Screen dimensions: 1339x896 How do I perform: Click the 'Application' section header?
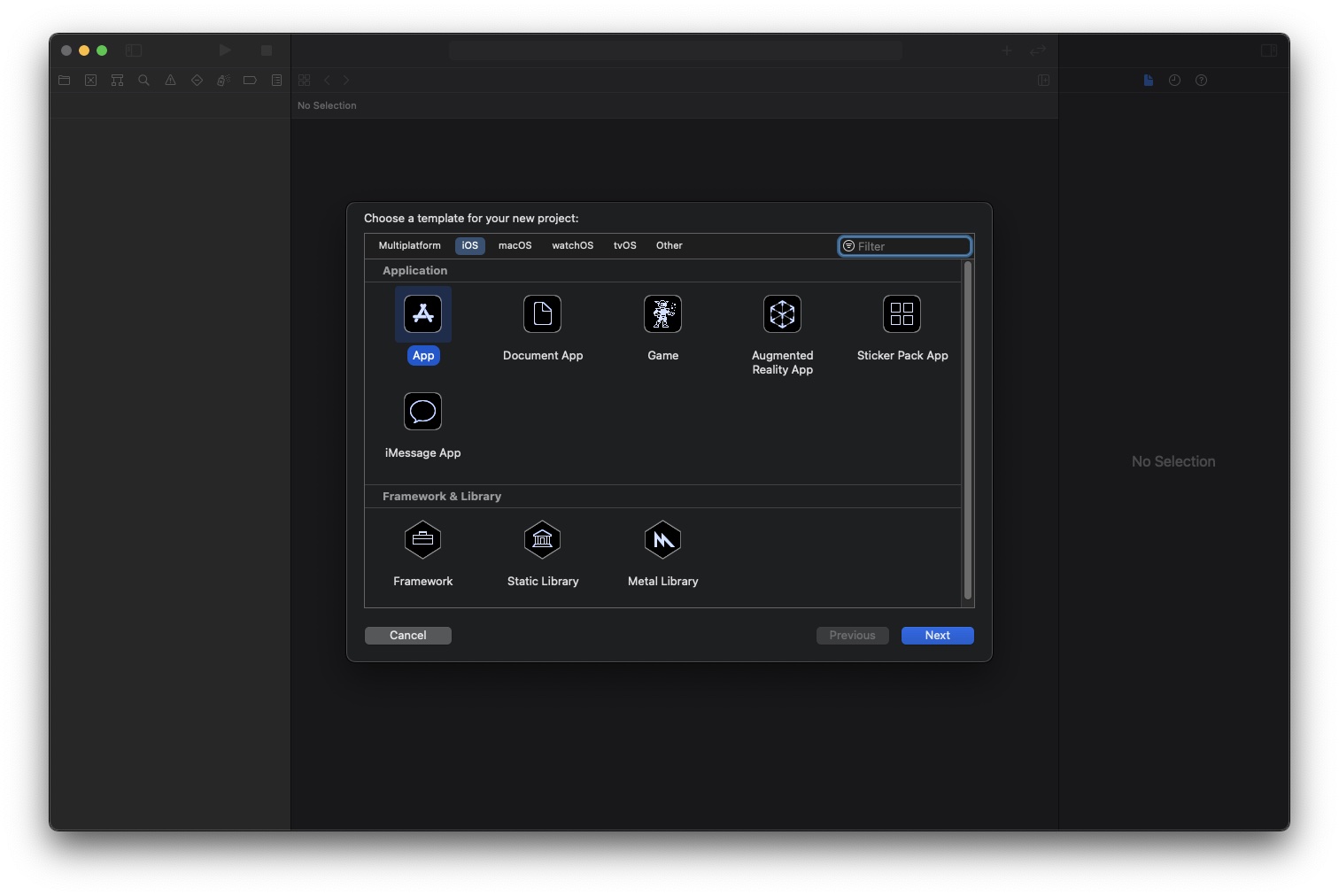tap(414, 270)
